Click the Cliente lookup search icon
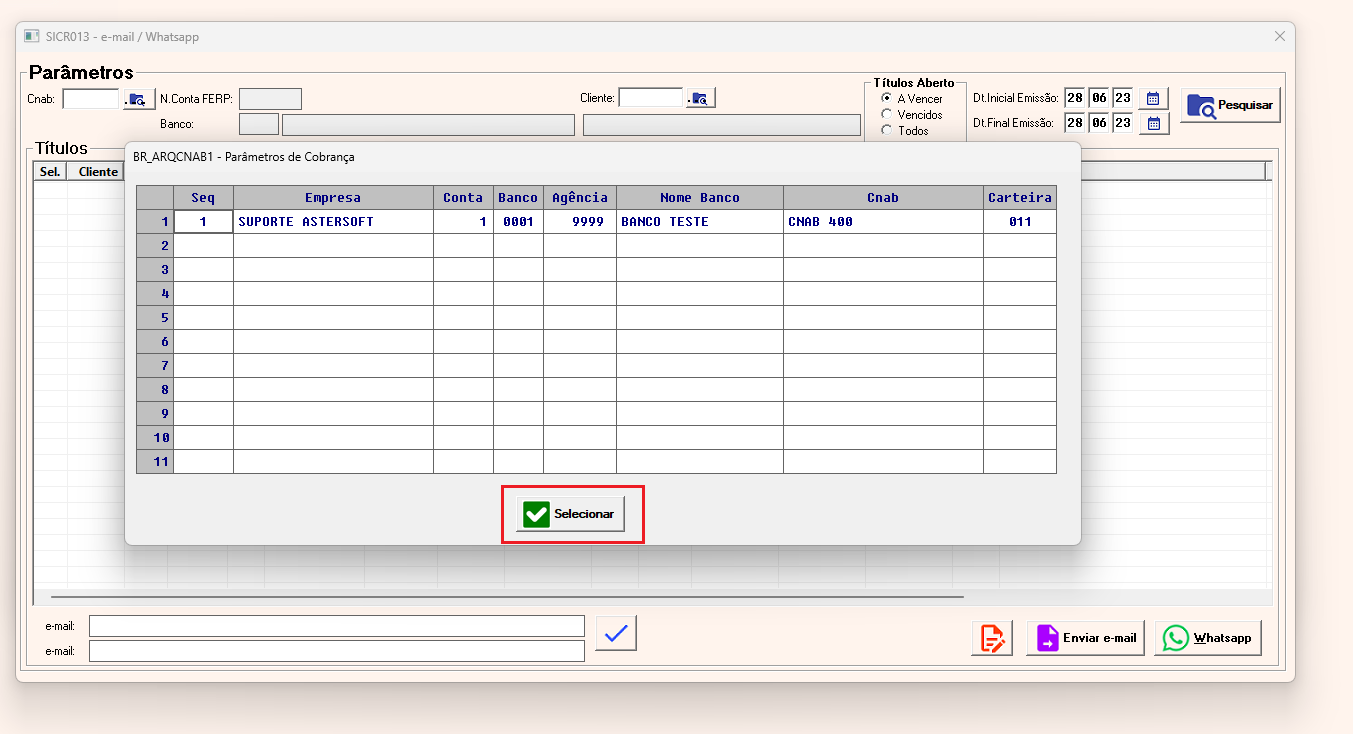This screenshot has width=1353, height=734. (699, 98)
